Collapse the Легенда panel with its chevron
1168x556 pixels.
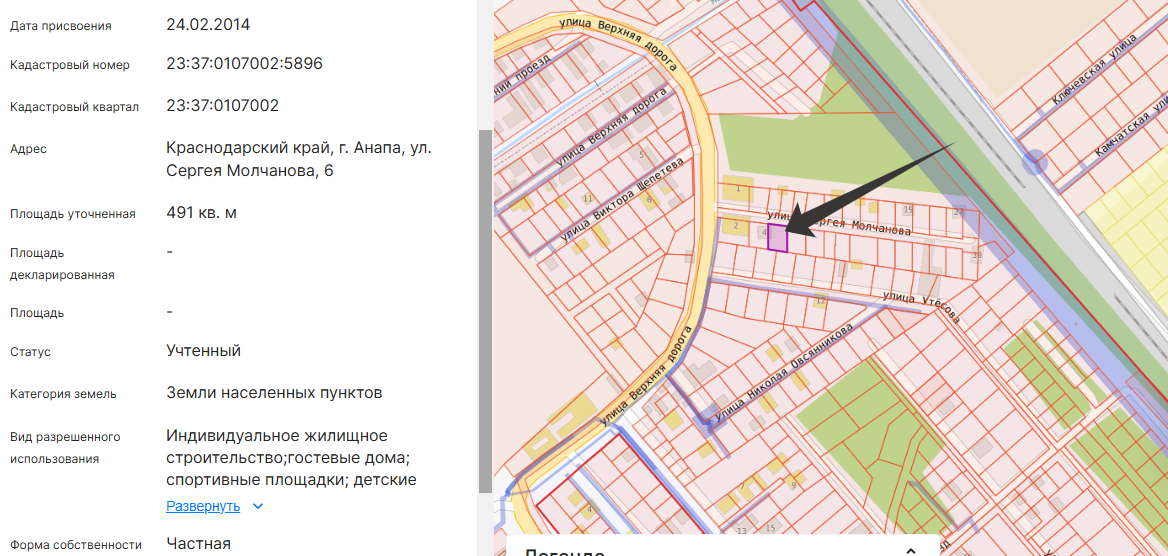tap(910, 550)
